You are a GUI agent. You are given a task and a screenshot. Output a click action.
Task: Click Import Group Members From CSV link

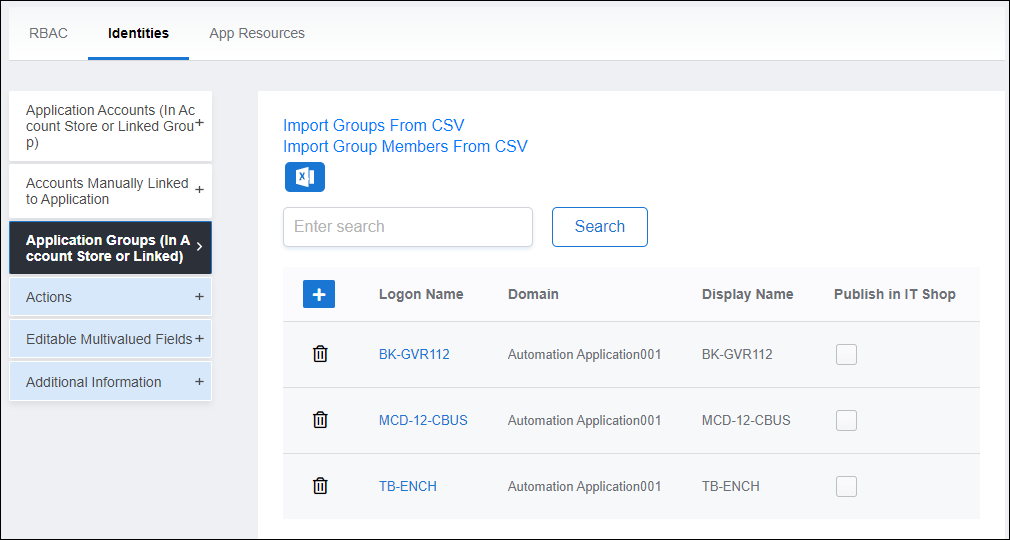405,146
